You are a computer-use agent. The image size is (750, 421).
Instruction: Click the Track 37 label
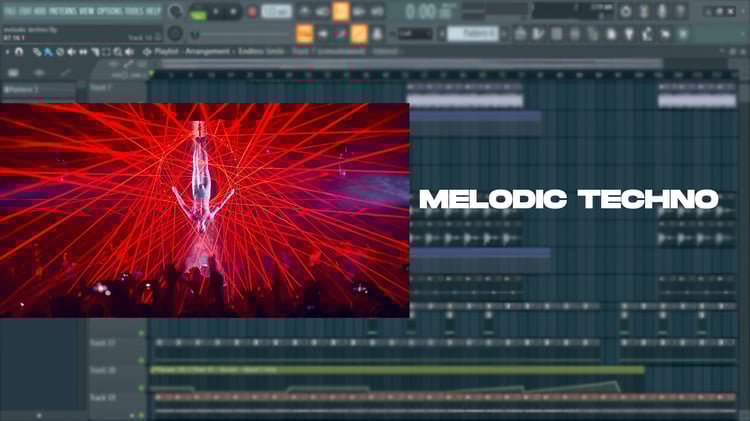102,343
